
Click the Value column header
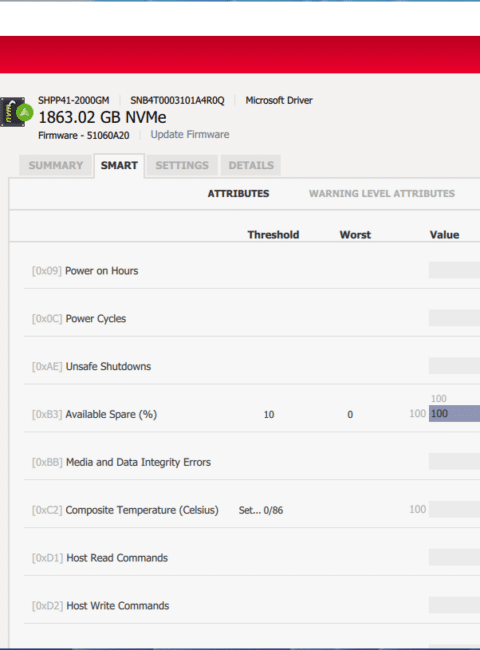click(x=444, y=235)
